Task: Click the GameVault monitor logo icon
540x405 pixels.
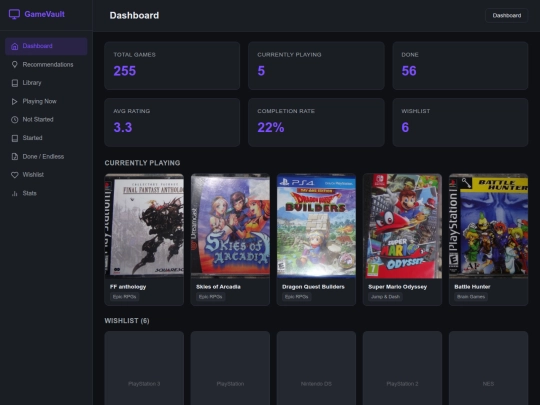Action: pyautogui.click(x=14, y=14)
